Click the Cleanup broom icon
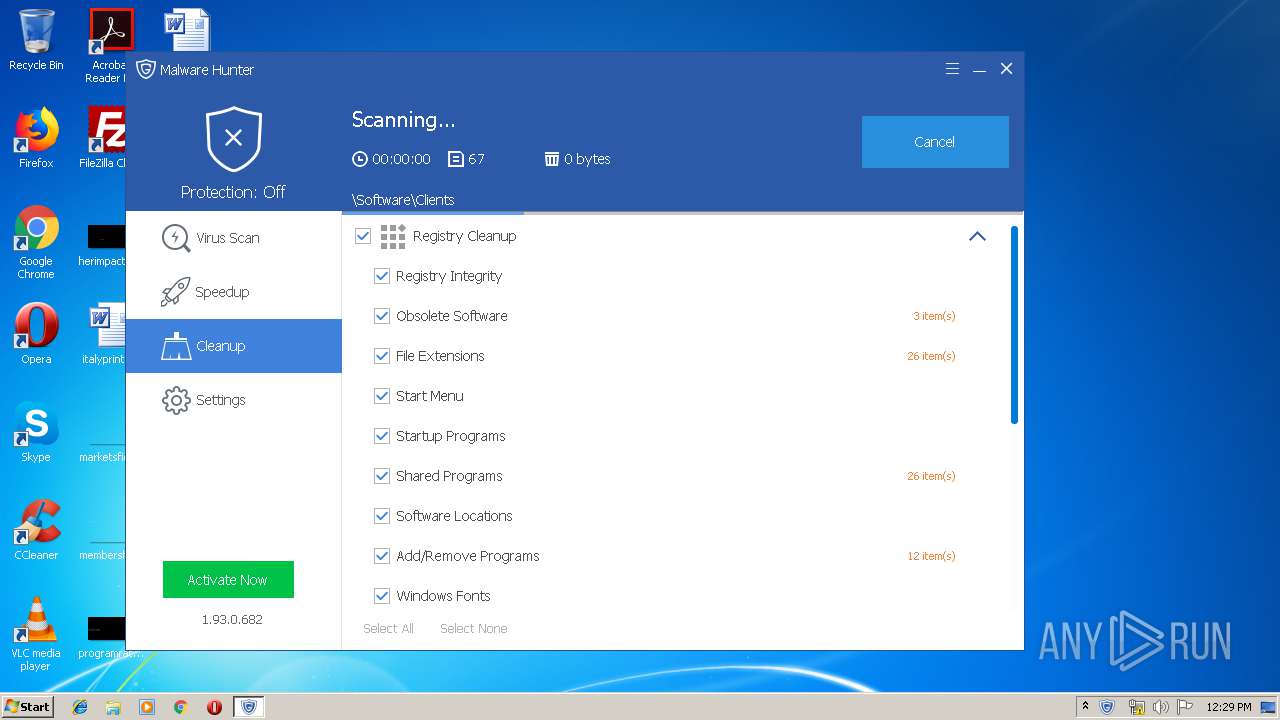 point(176,346)
